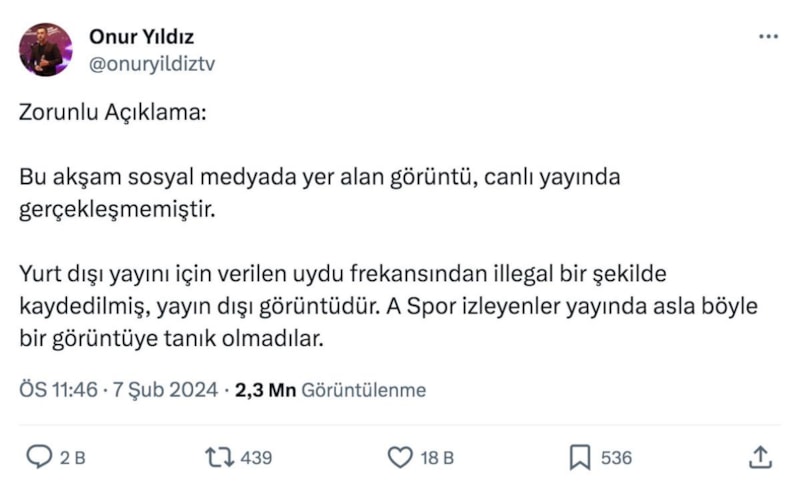Like the tweet with the heart icon
Viewport: 800px width, 485px height.
[400, 457]
